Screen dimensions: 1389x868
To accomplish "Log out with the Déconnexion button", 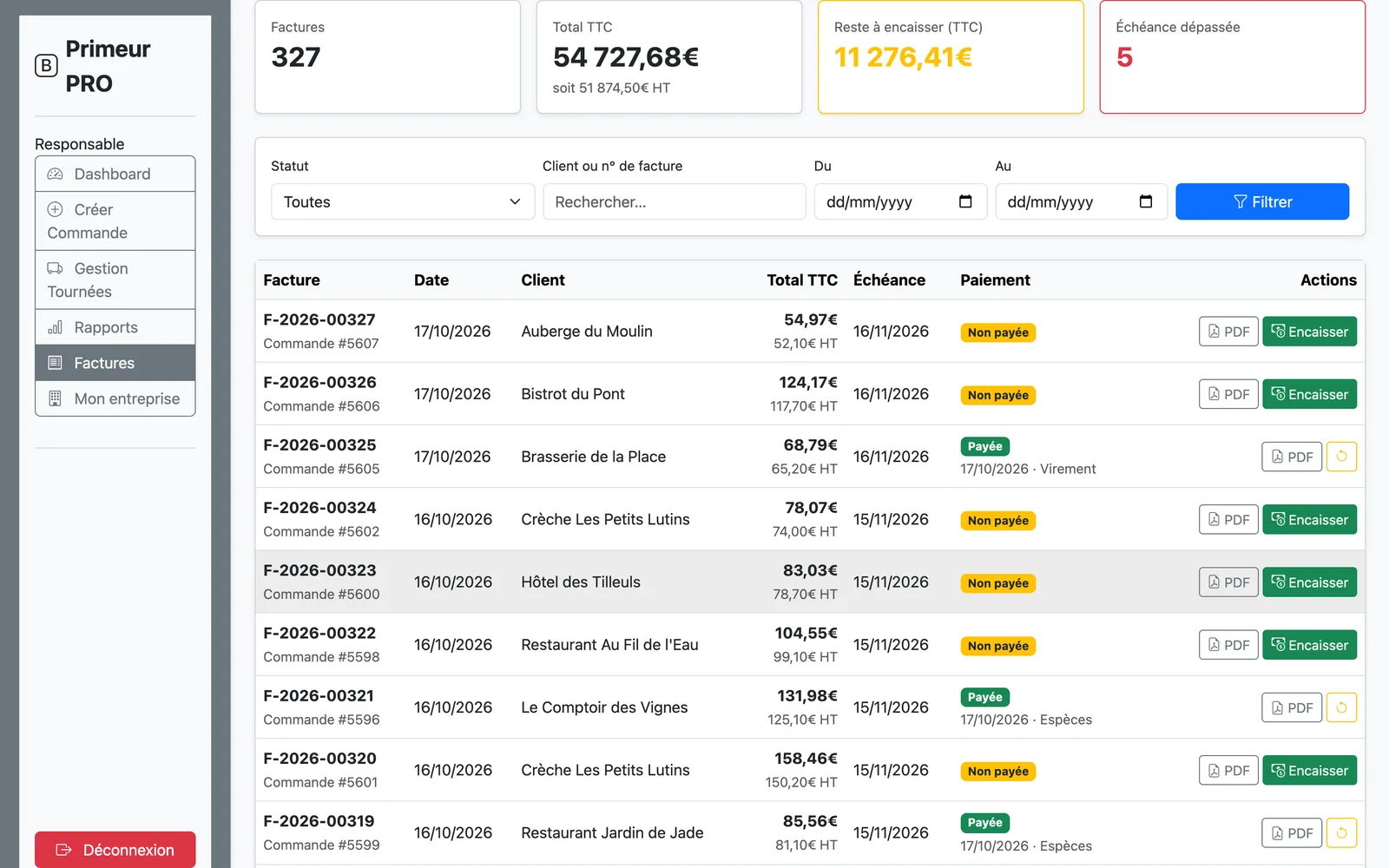I will (x=115, y=850).
